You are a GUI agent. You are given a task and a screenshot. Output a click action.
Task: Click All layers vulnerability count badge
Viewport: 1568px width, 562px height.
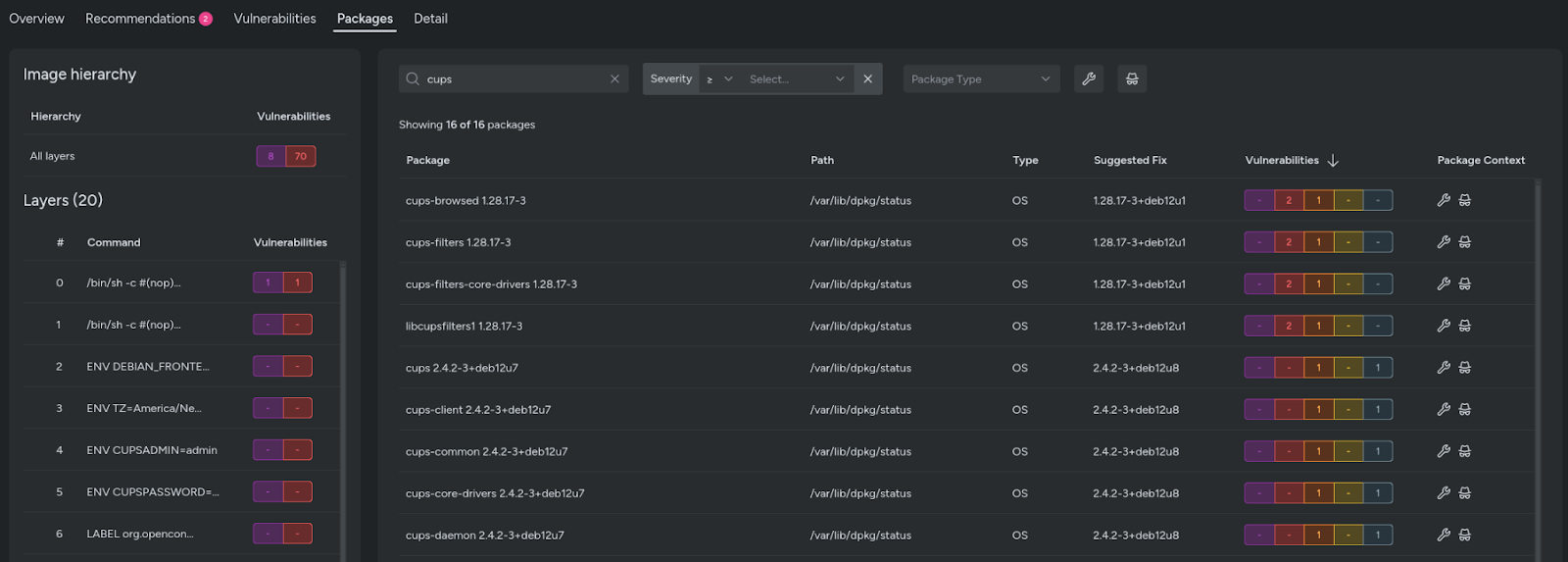coord(286,156)
